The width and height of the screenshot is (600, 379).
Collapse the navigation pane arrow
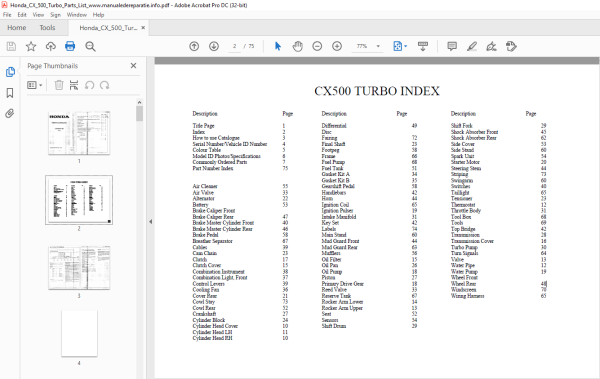click(150, 221)
